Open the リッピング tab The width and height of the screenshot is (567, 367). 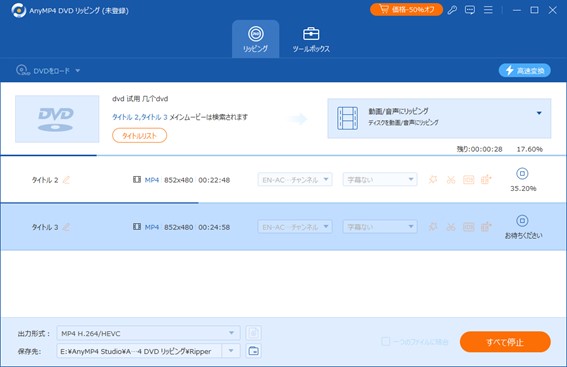click(x=255, y=39)
